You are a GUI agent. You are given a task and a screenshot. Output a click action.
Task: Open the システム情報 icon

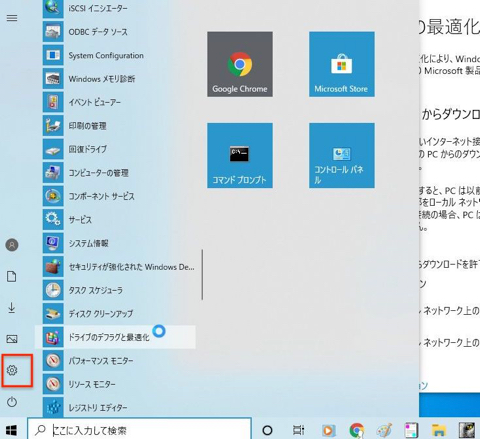tap(53, 243)
